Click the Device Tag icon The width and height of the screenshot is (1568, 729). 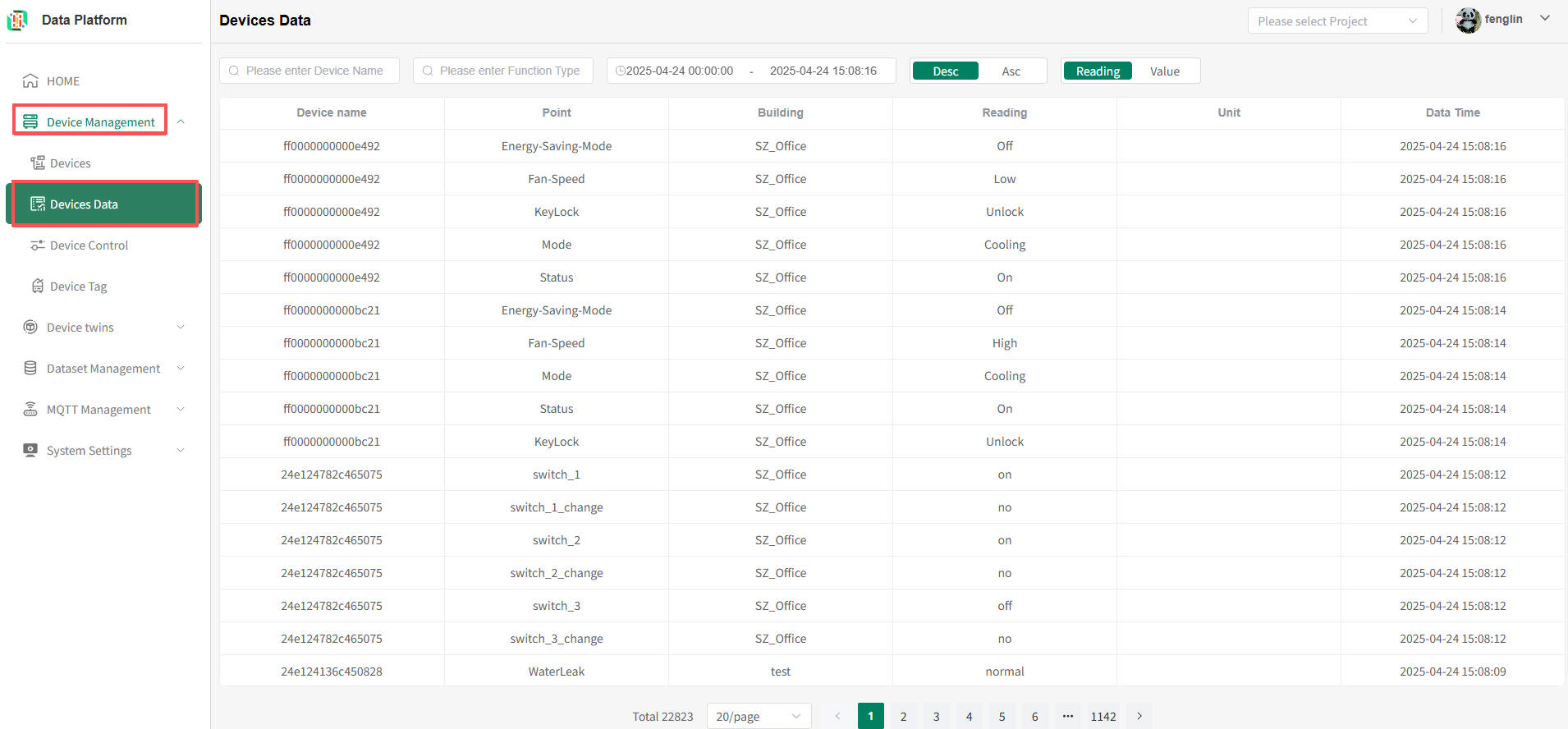pyautogui.click(x=38, y=287)
